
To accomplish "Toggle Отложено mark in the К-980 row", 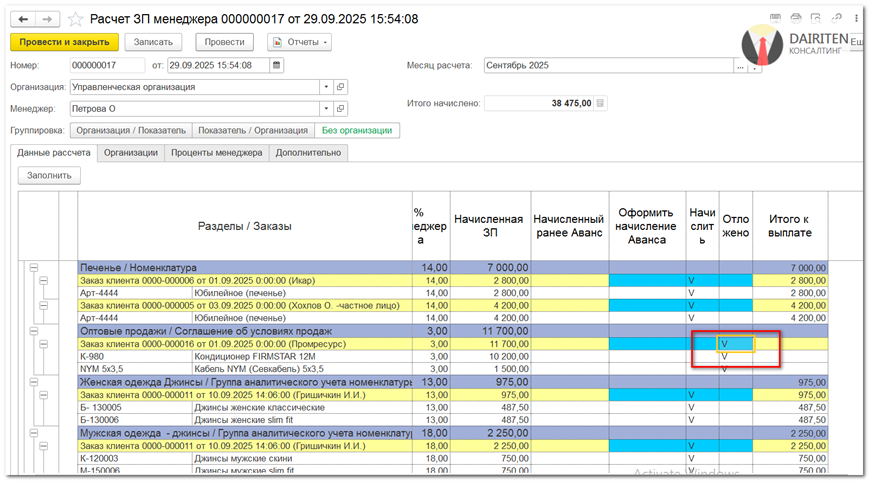I will [x=735, y=356].
